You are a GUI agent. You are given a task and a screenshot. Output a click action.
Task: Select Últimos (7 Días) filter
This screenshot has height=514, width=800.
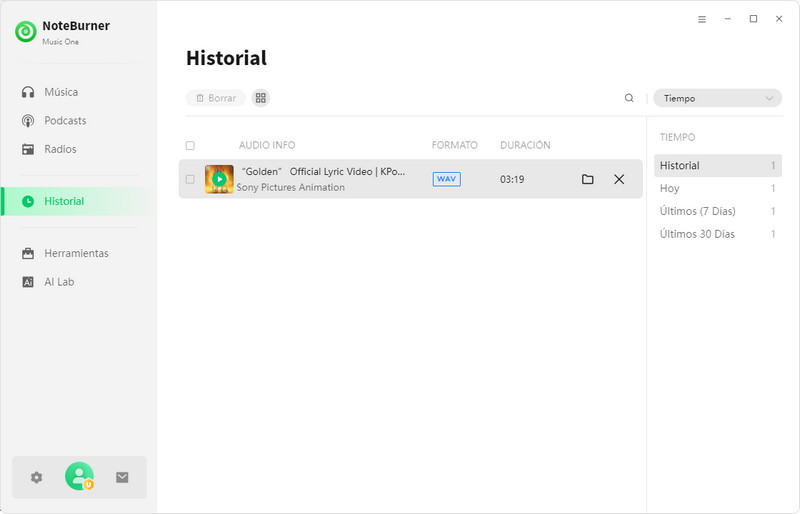(718, 211)
